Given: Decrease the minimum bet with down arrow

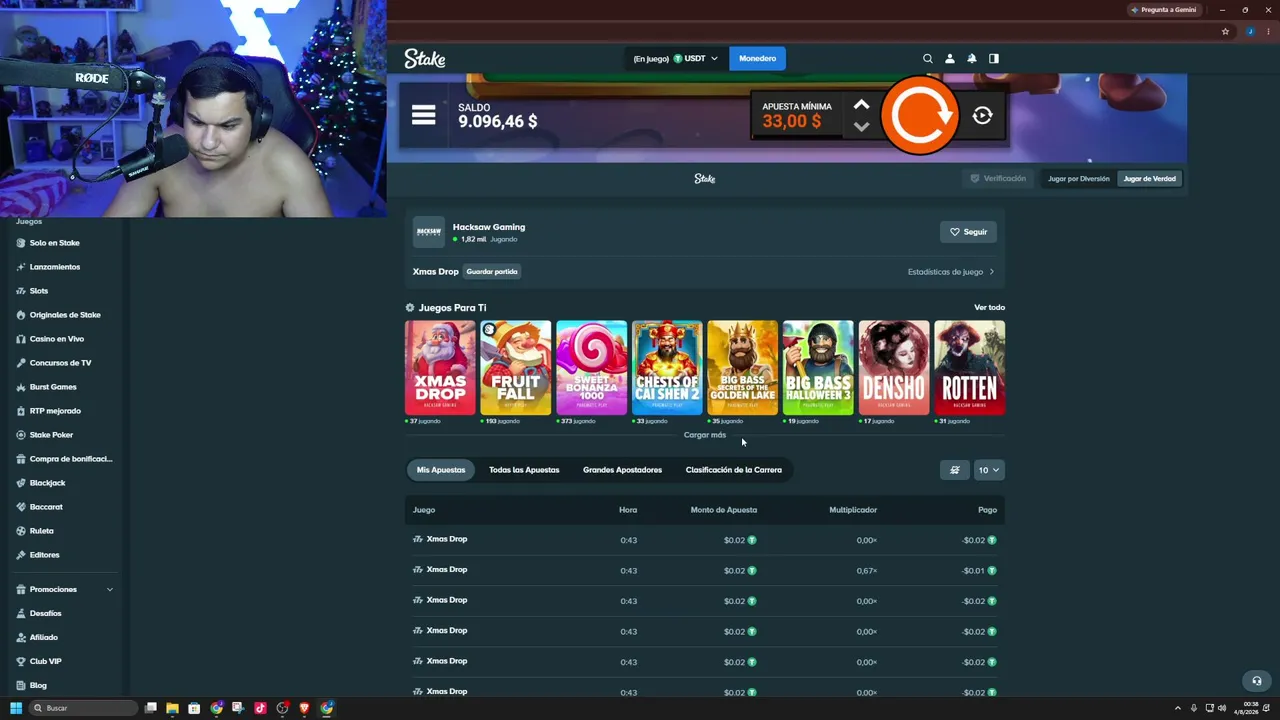Looking at the screenshot, I should [861, 127].
